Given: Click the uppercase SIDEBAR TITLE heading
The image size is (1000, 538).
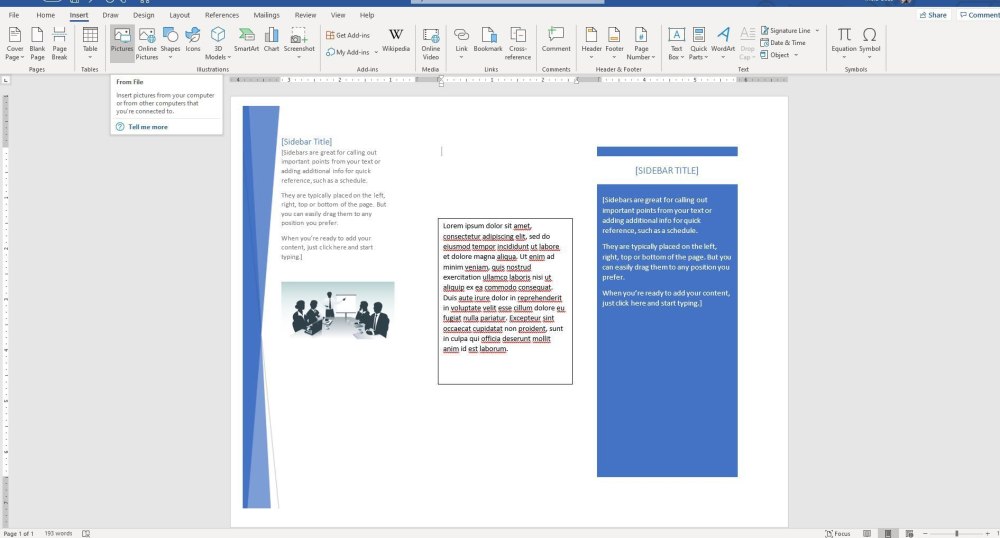Looking at the screenshot, I should [x=666, y=171].
